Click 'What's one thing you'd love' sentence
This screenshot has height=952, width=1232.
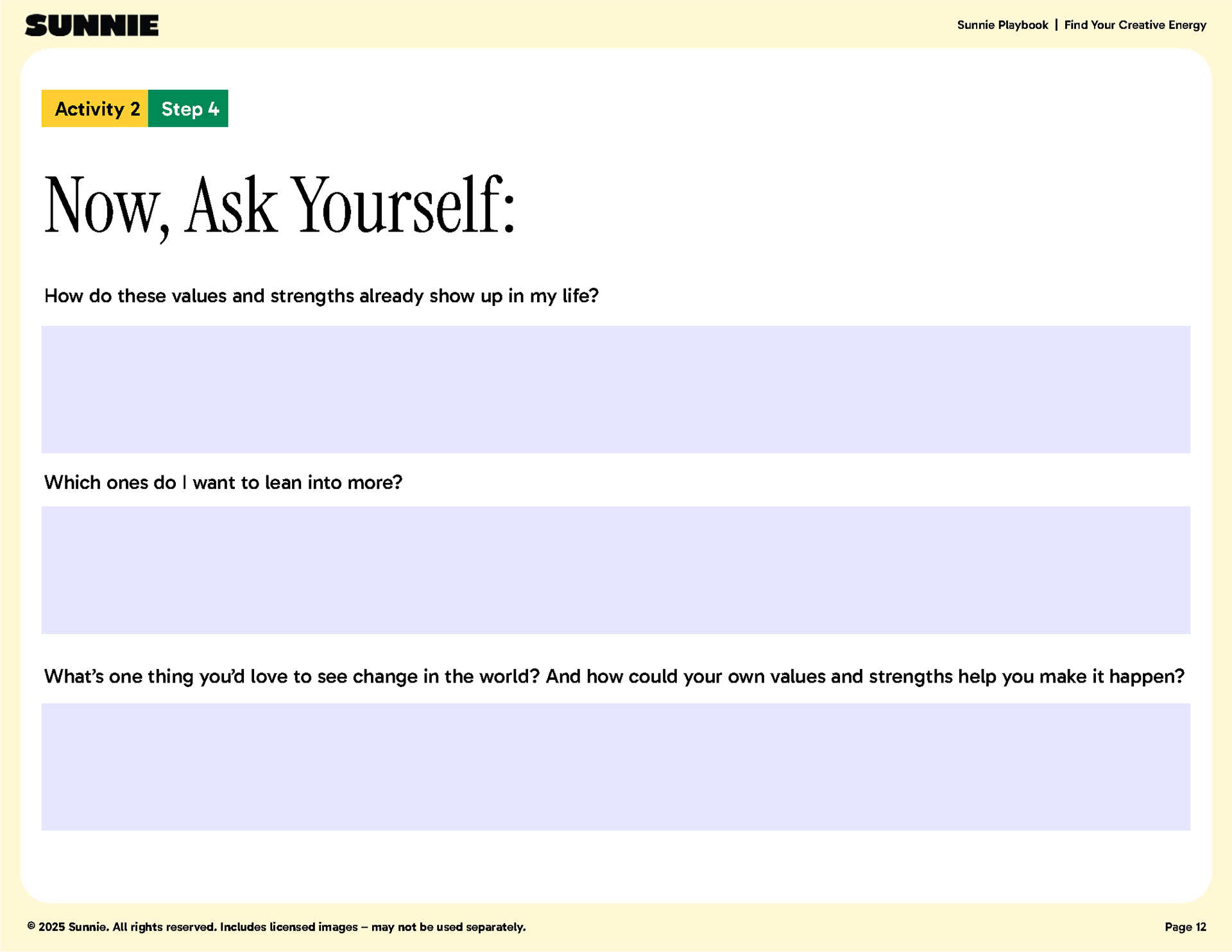point(291,676)
